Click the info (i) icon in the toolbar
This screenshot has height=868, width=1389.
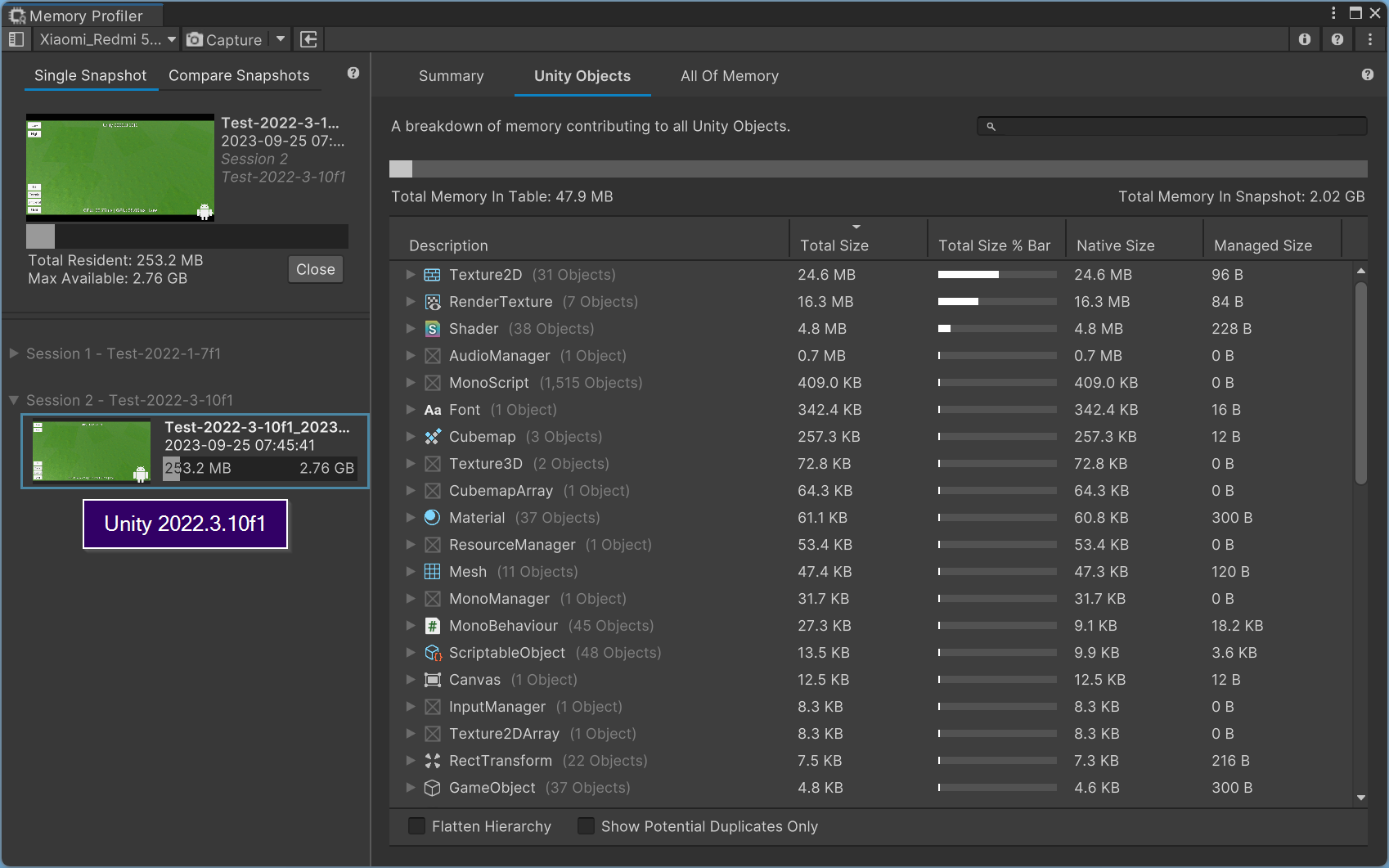pos(1304,38)
